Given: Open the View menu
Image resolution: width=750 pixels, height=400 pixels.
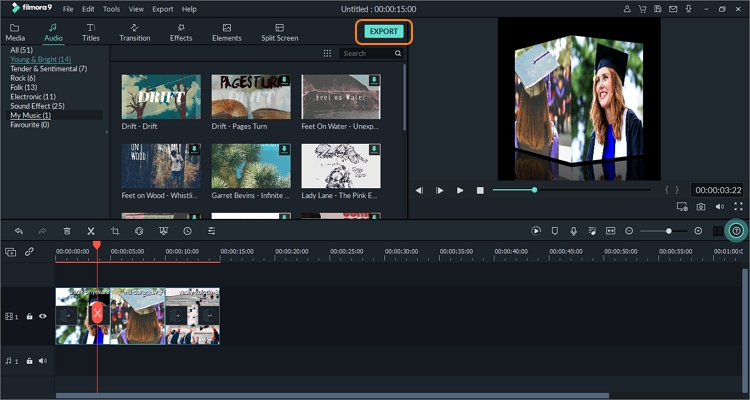Looking at the screenshot, I should click(x=136, y=9).
